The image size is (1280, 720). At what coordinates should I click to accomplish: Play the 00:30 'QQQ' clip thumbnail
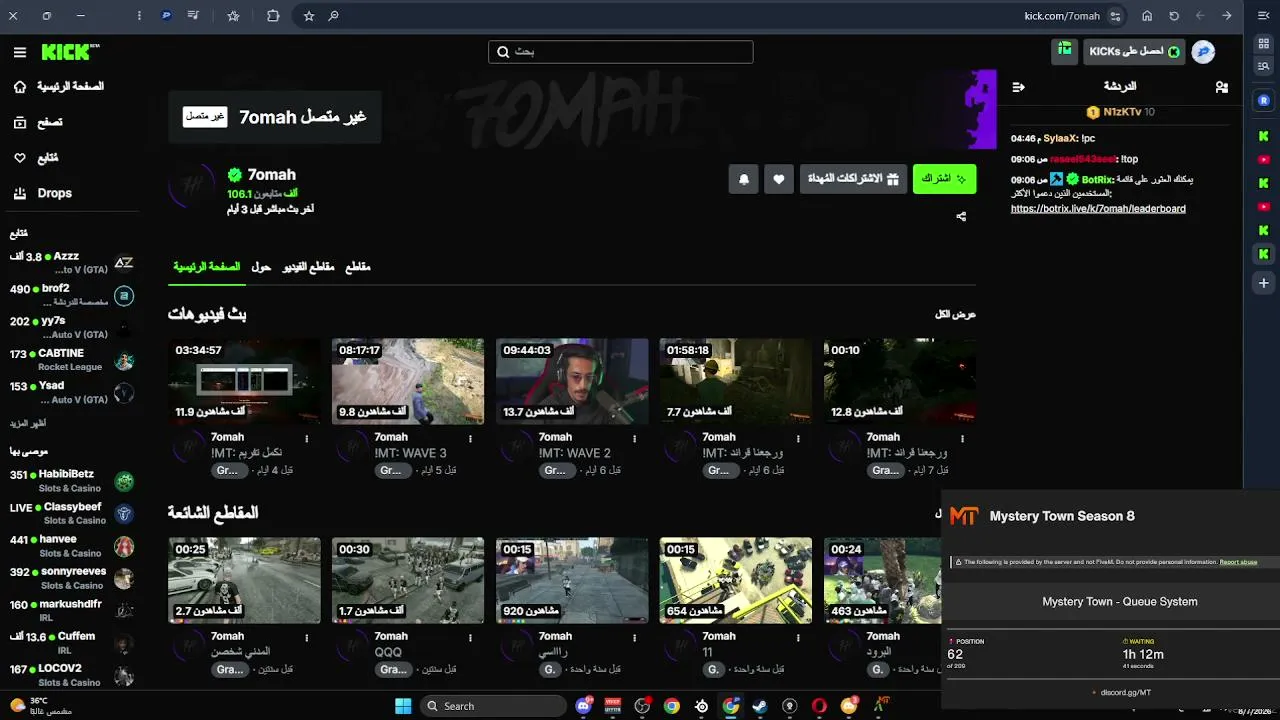408,580
